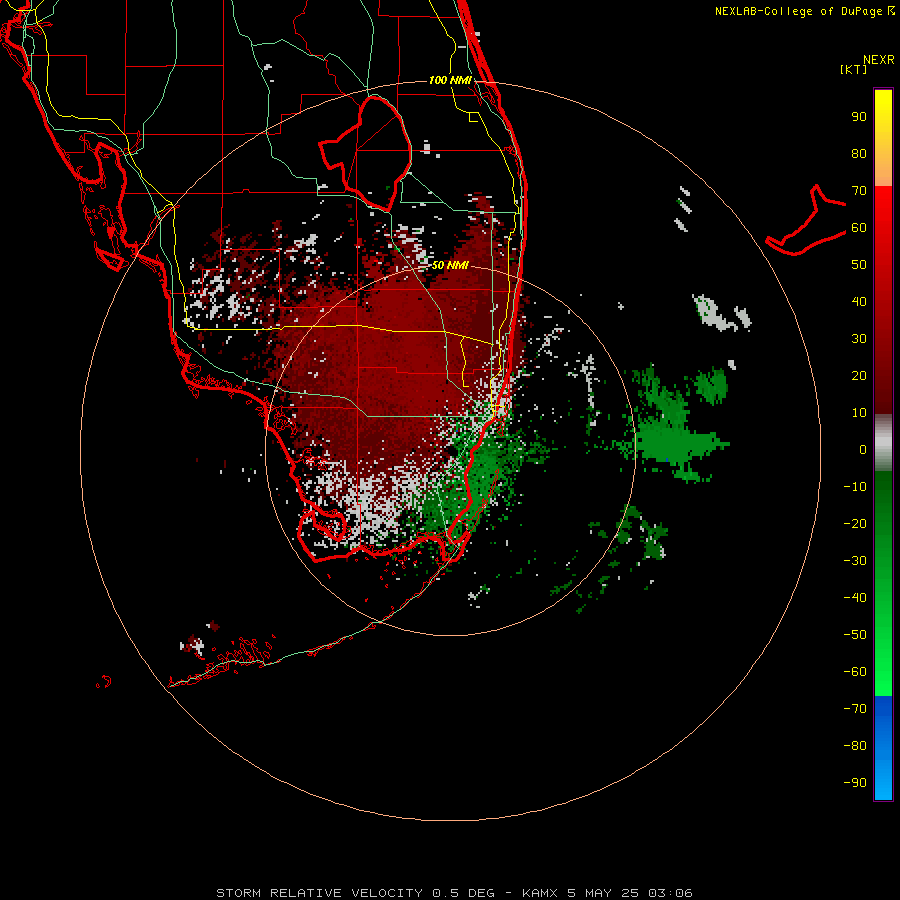The width and height of the screenshot is (900, 900).
Task: Click the -80 knot scale label
Action: point(855,746)
